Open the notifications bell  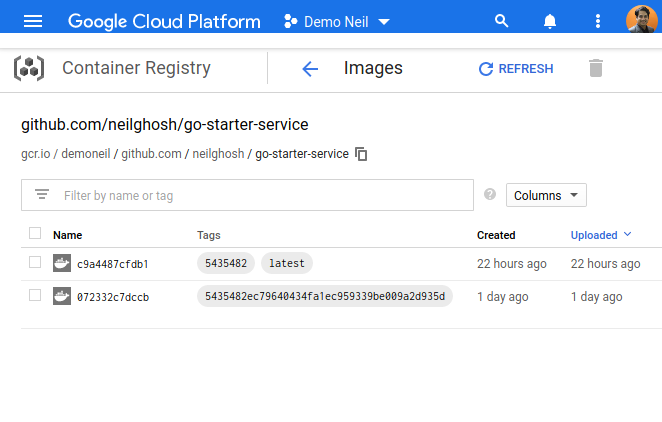[x=550, y=21]
